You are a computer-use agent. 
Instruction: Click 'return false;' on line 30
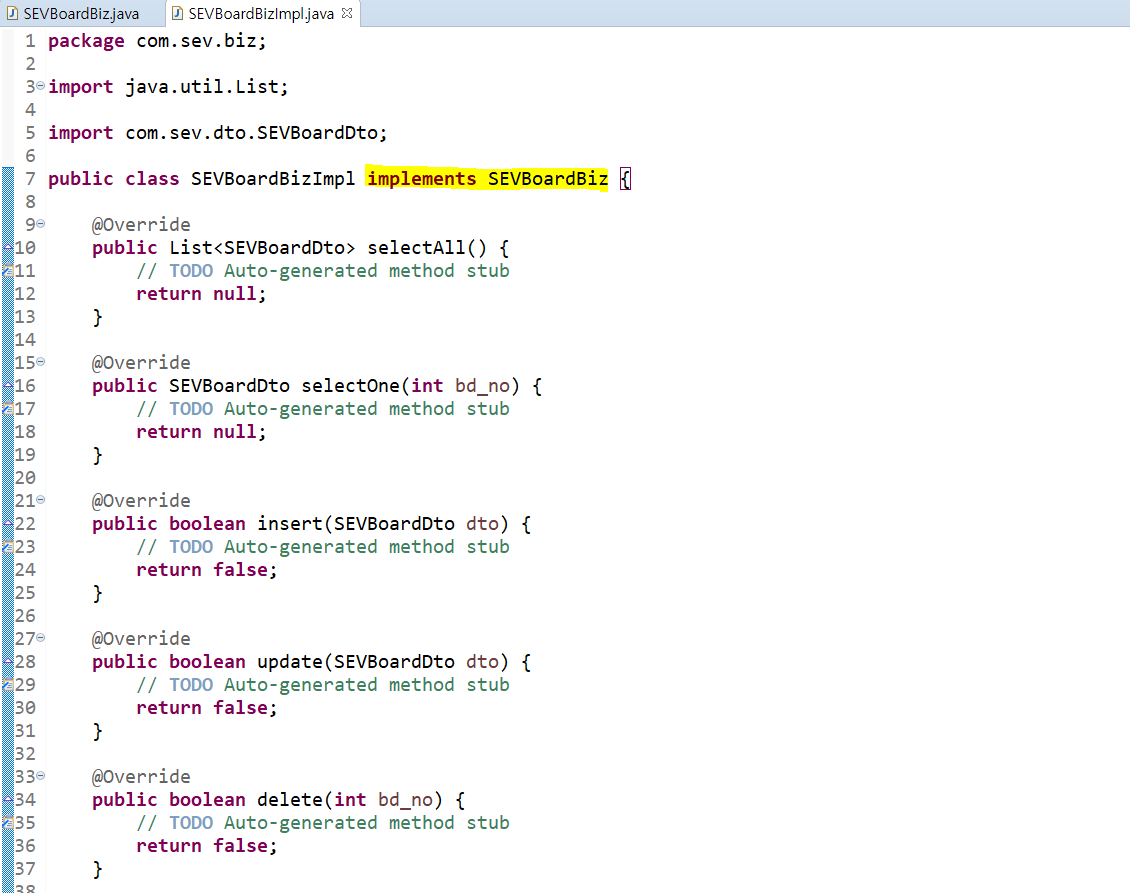point(207,708)
